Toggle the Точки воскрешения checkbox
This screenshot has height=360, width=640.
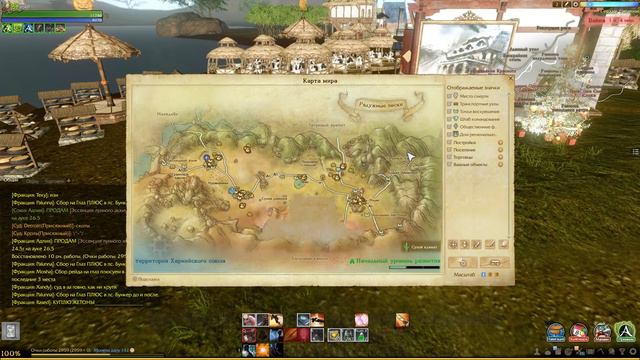pos(449,111)
